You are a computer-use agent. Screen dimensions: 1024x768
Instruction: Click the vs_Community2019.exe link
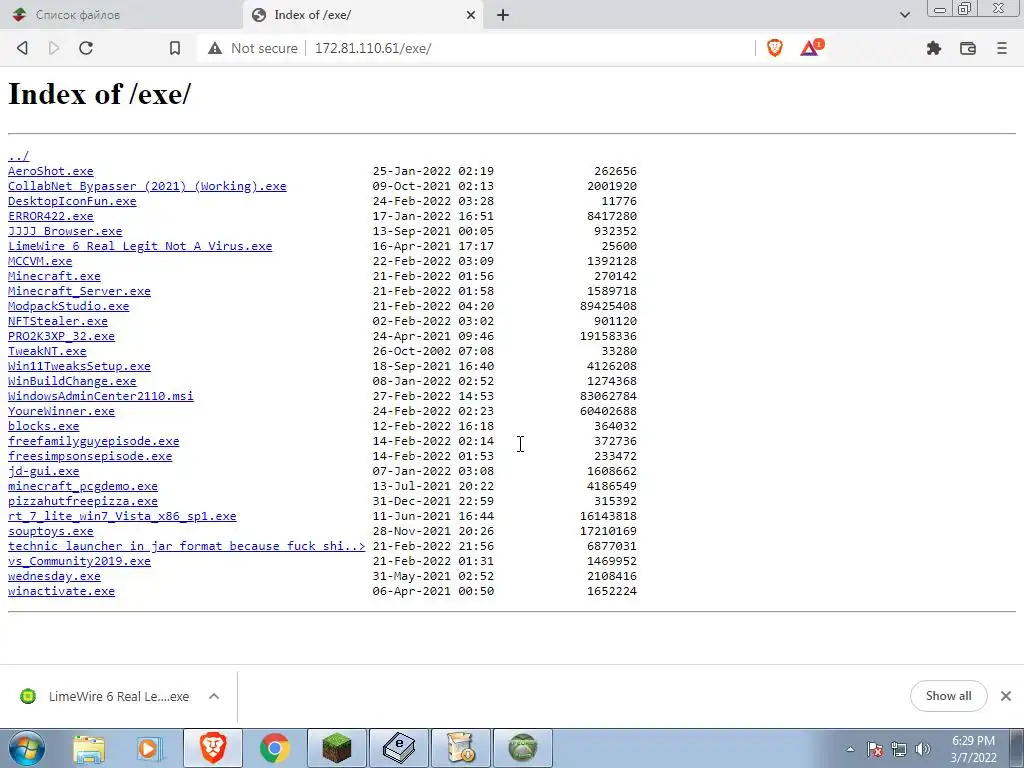[79, 561]
